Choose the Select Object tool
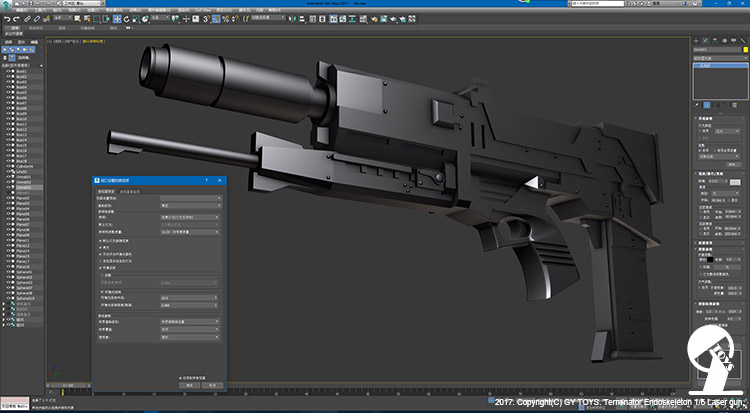 pyautogui.click(x=78, y=19)
